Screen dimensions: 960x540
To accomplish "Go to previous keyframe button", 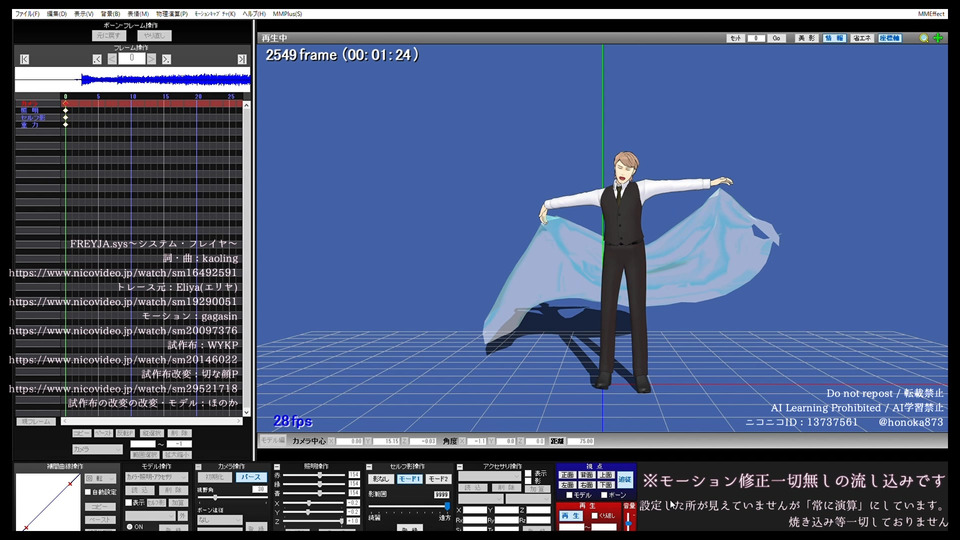I will (97, 59).
